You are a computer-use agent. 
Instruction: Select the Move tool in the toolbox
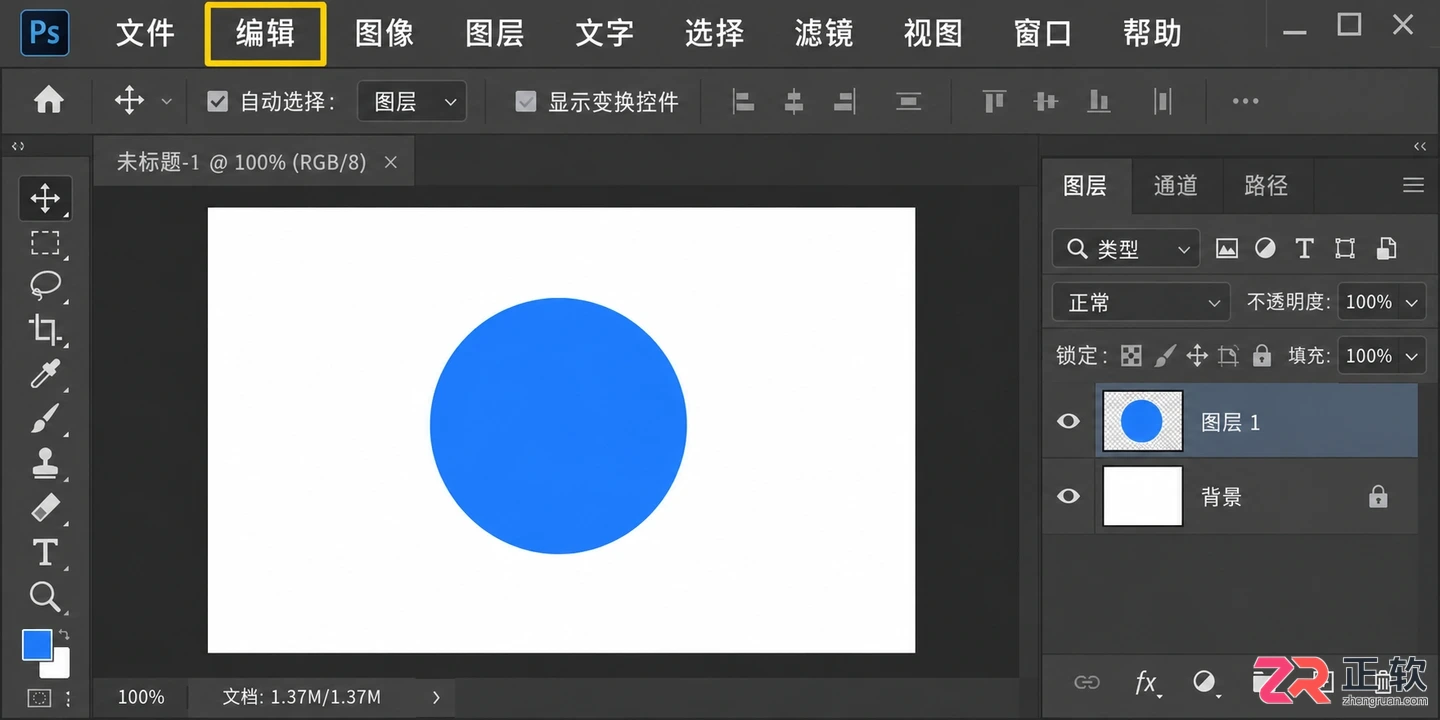tap(45, 198)
